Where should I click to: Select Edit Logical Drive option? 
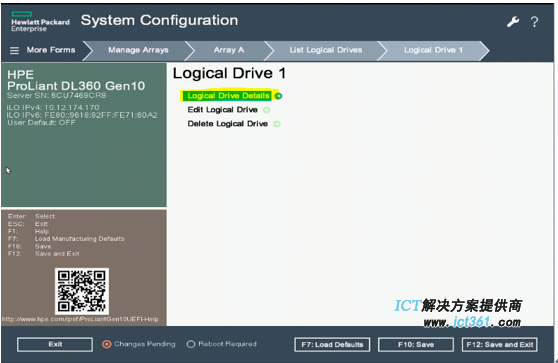coord(222,110)
